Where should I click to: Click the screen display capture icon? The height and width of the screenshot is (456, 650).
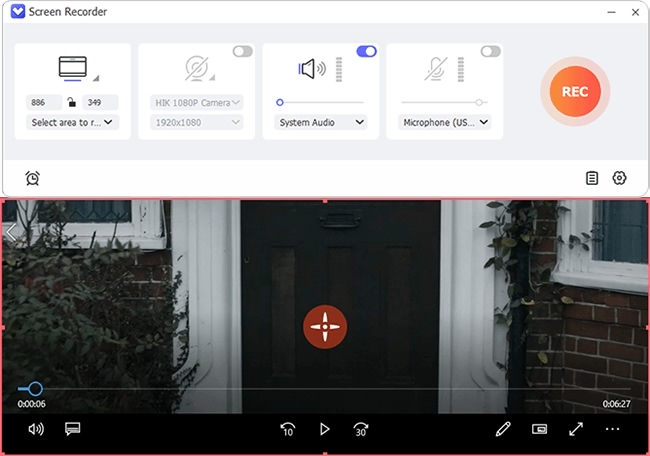pyautogui.click(x=73, y=68)
